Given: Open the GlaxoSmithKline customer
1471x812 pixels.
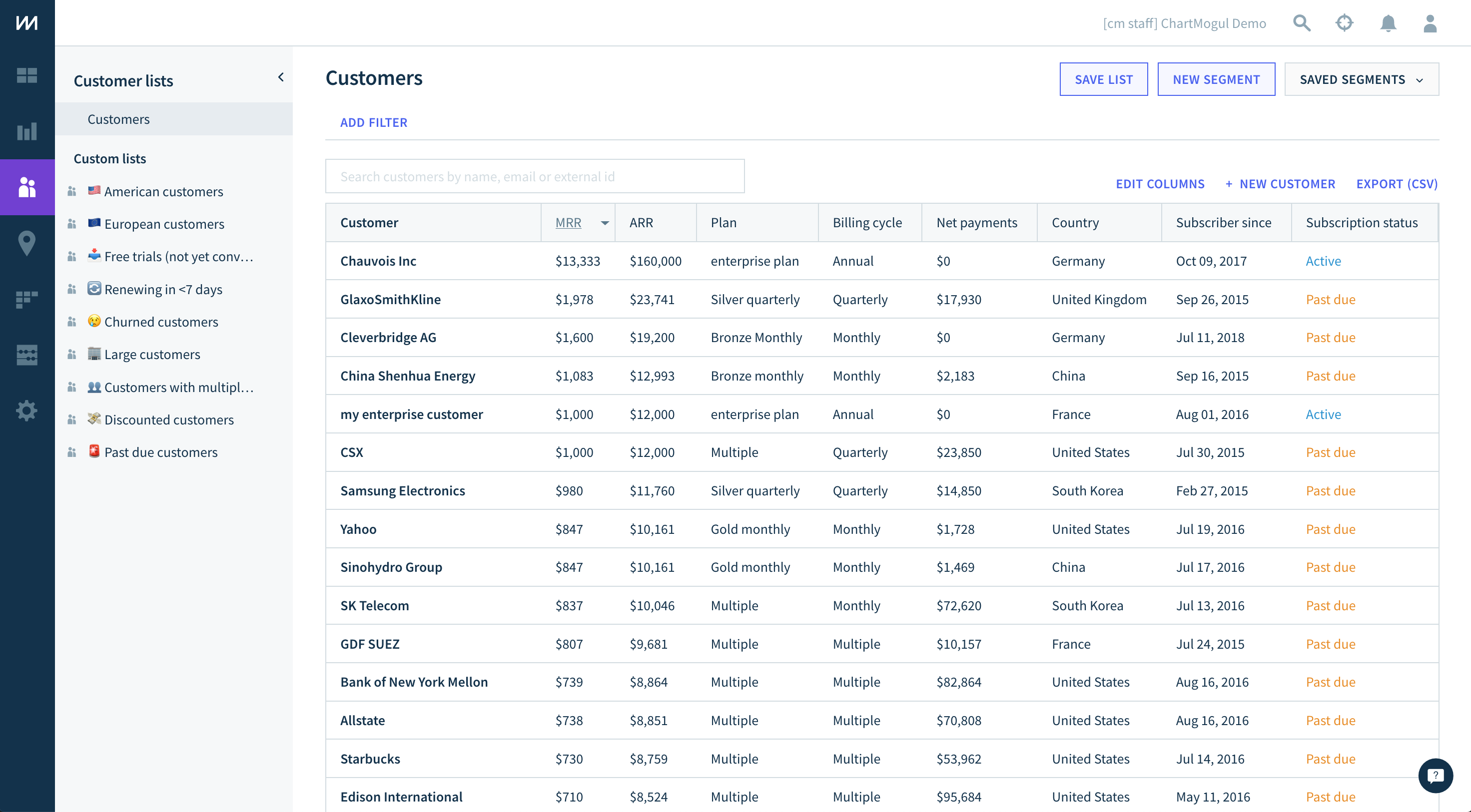Looking at the screenshot, I should [x=390, y=299].
